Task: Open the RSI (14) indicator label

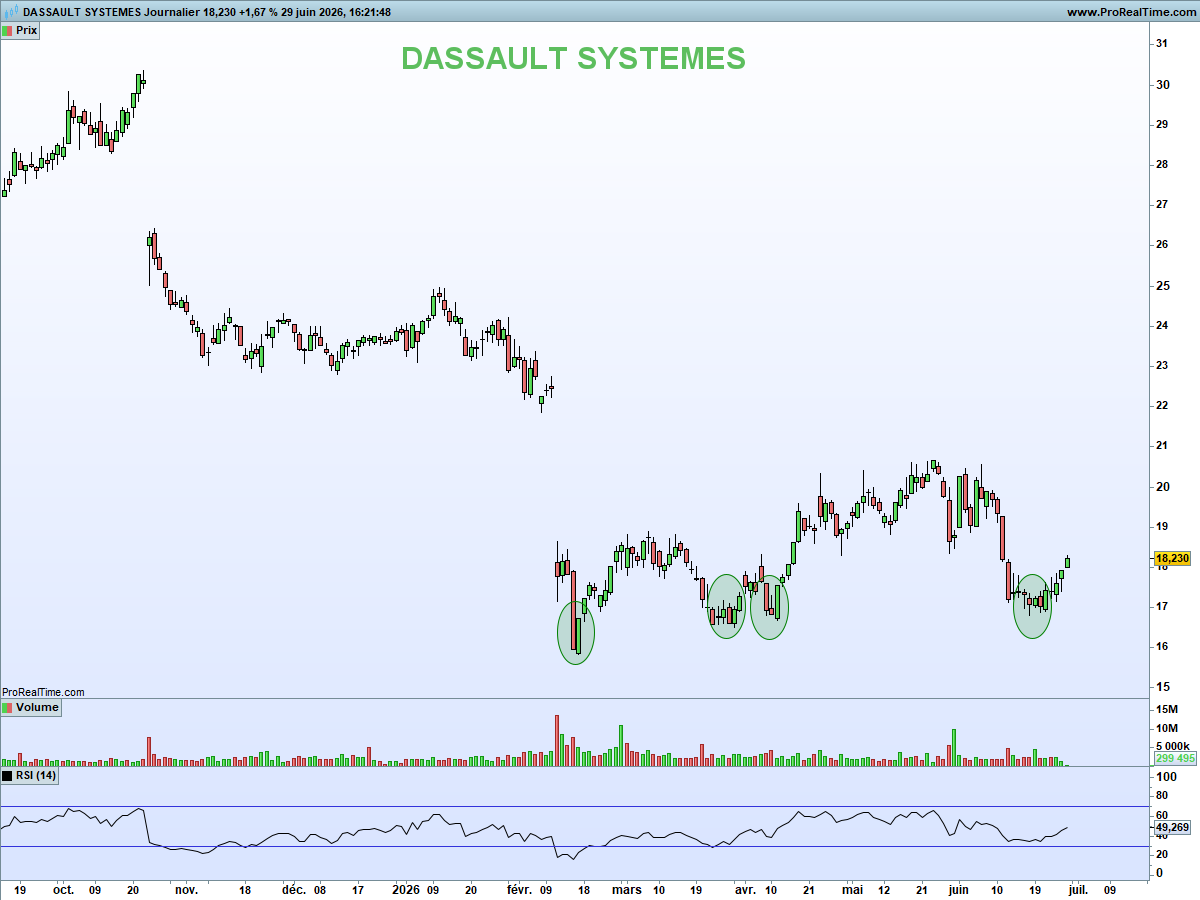Action: coord(30,776)
